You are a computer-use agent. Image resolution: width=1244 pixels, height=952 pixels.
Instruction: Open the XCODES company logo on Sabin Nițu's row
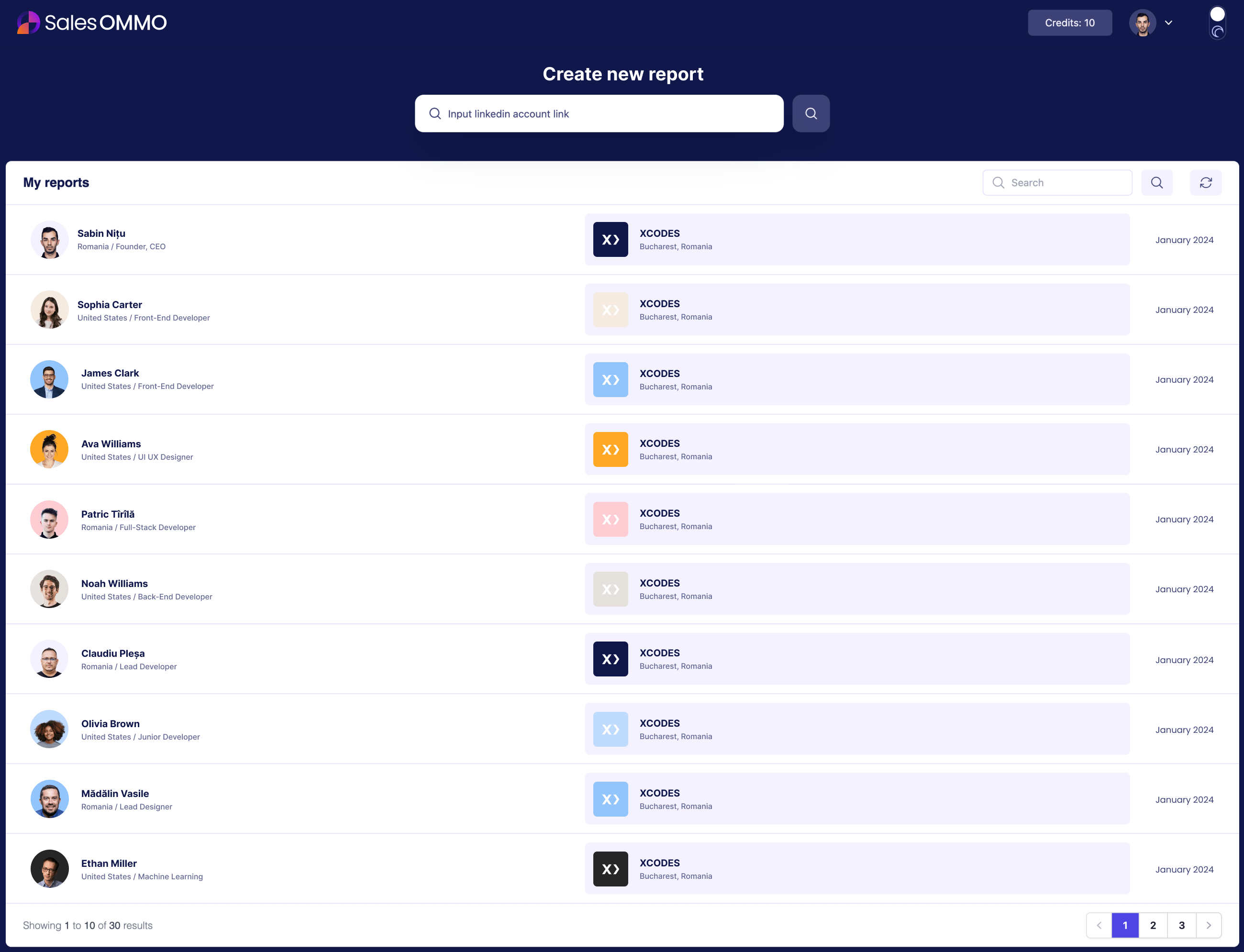[611, 239]
